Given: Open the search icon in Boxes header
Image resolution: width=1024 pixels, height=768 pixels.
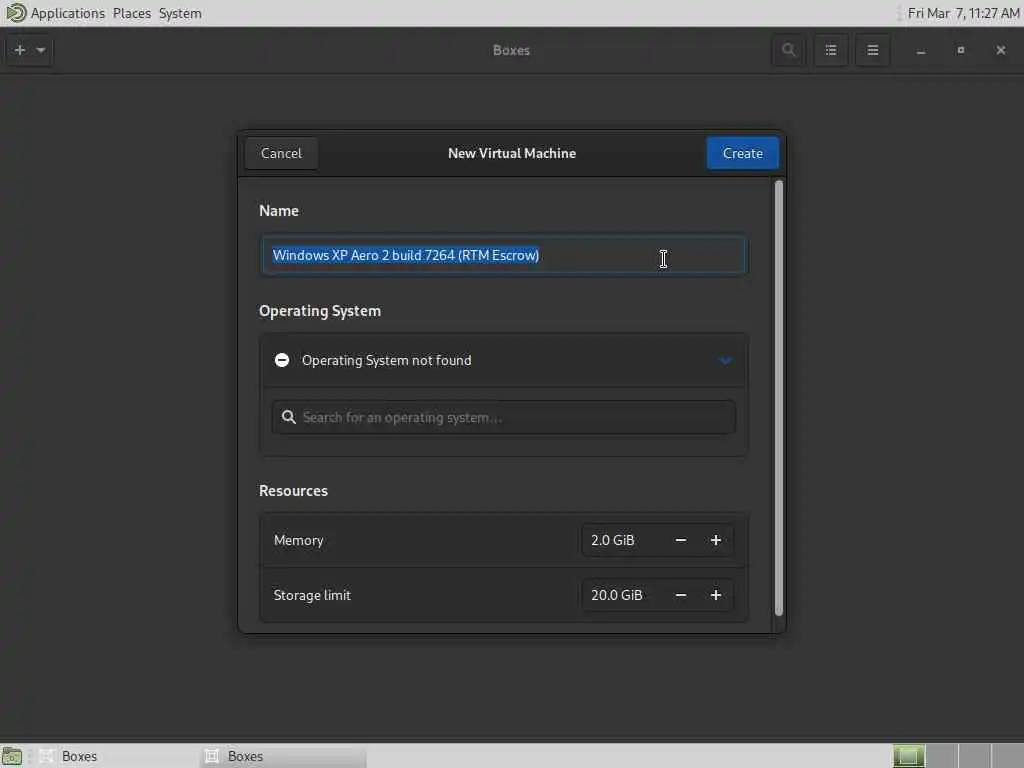Looking at the screenshot, I should tap(788, 50).
